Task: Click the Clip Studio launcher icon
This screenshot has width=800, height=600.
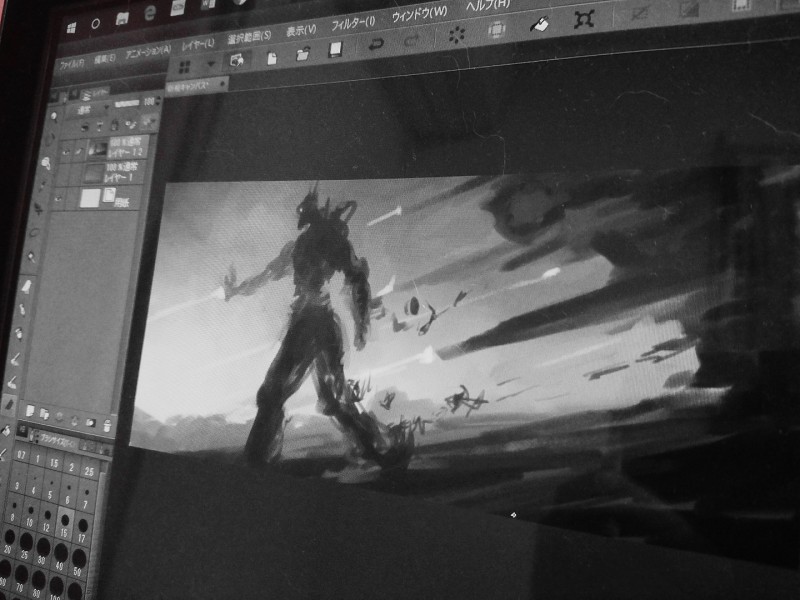Action: click(237, 60)
